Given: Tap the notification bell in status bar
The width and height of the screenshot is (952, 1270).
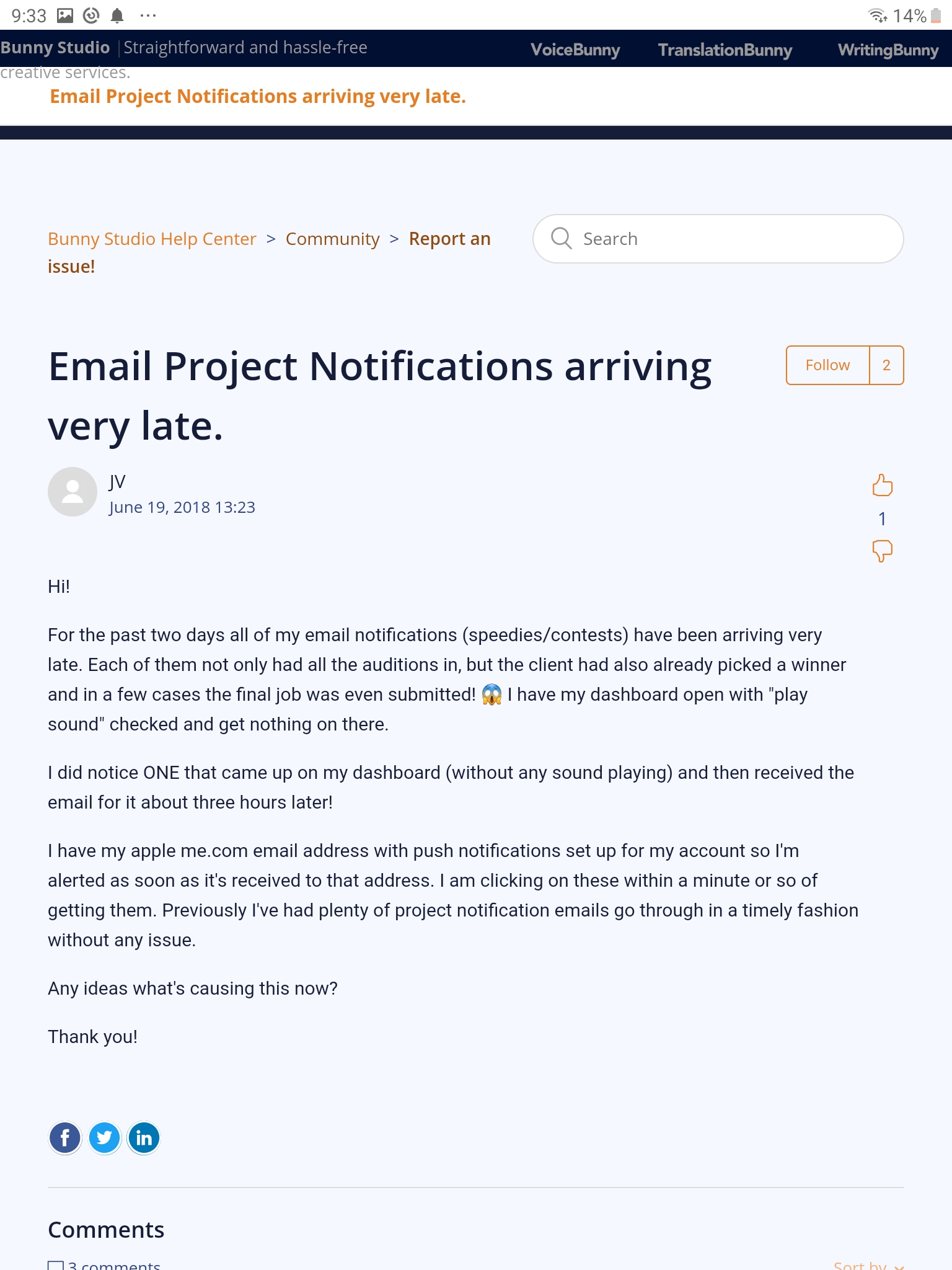Looking at the screenshot, I should 117,16.
